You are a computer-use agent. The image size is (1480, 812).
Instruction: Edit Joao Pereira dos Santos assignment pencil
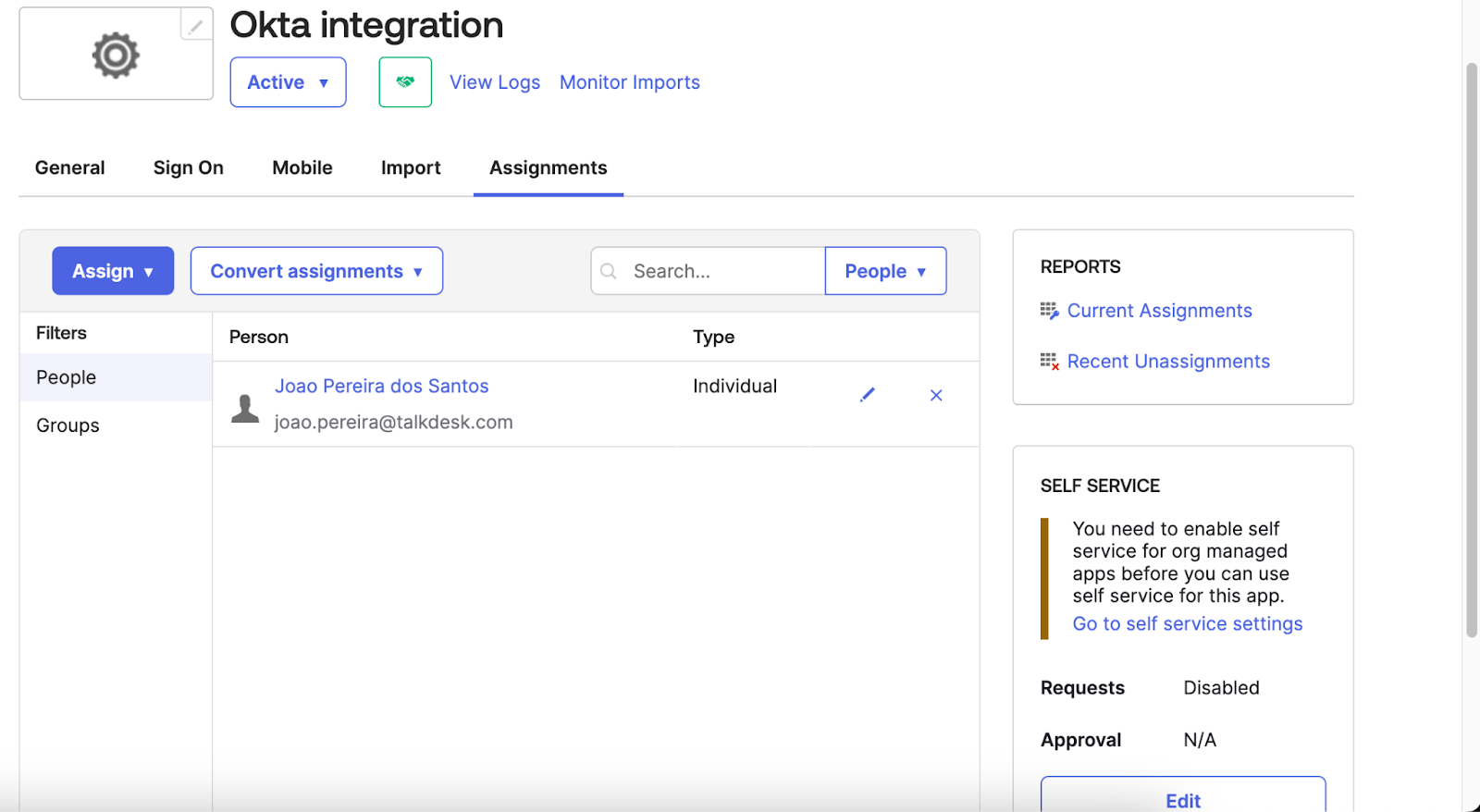[x=867, y=395]
